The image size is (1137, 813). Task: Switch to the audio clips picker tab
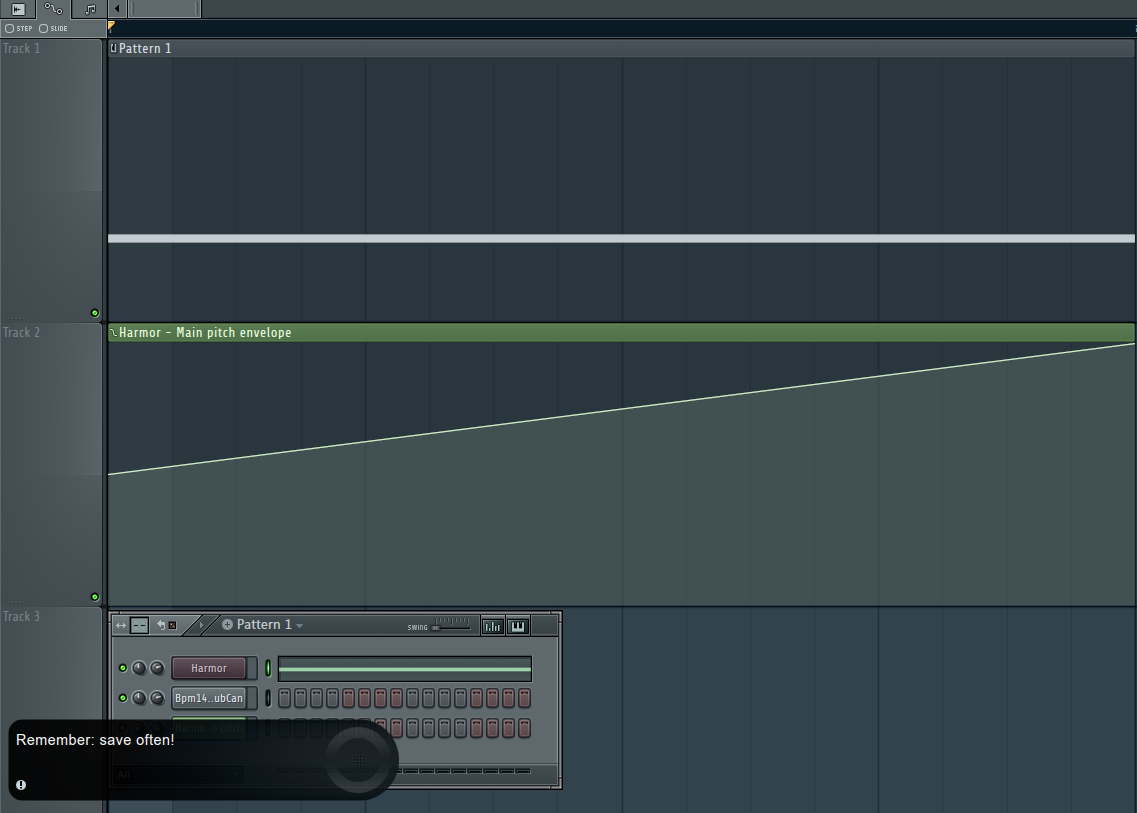(18, 9)
